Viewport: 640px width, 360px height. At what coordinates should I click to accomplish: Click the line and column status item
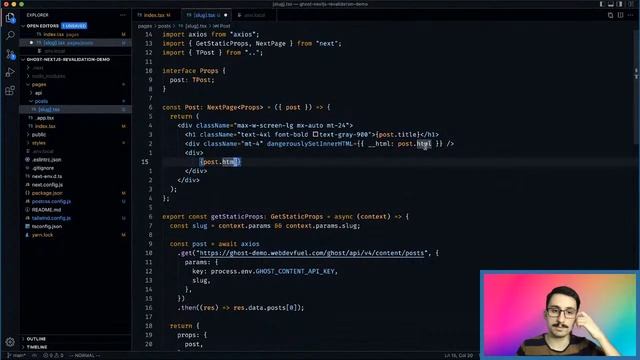pyautogui.click(x=458, y=356)
